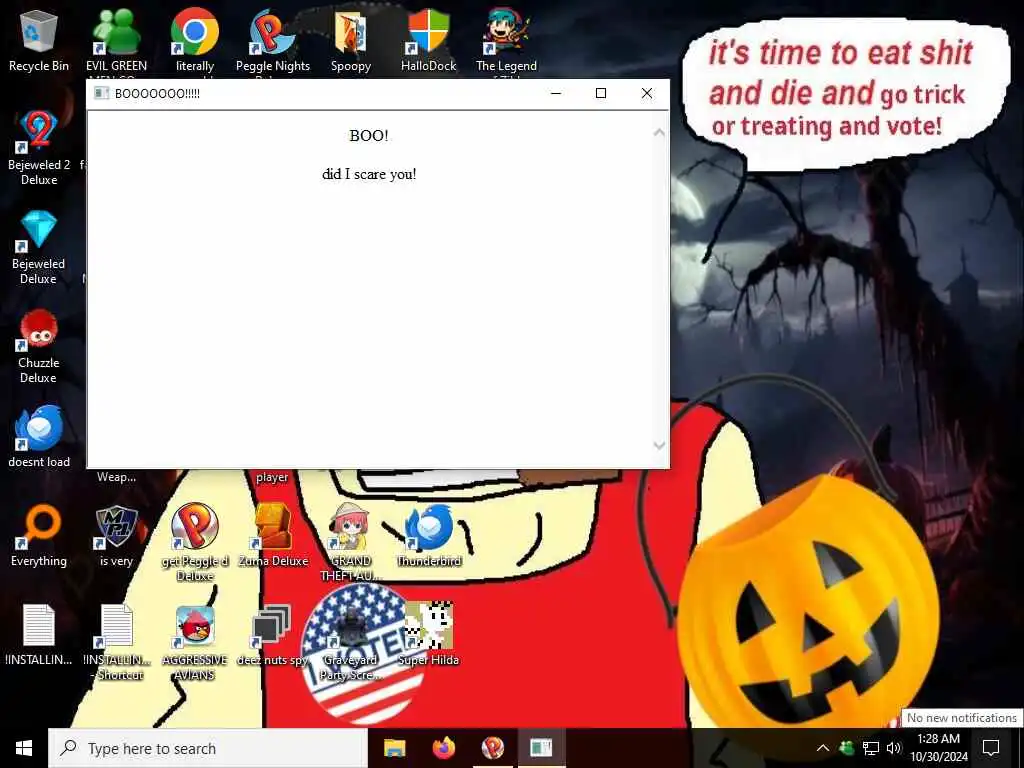The height and width of the screenshot is (768, 1024).
Task: Open network status tray icon
Action: (x=871, y=748)
